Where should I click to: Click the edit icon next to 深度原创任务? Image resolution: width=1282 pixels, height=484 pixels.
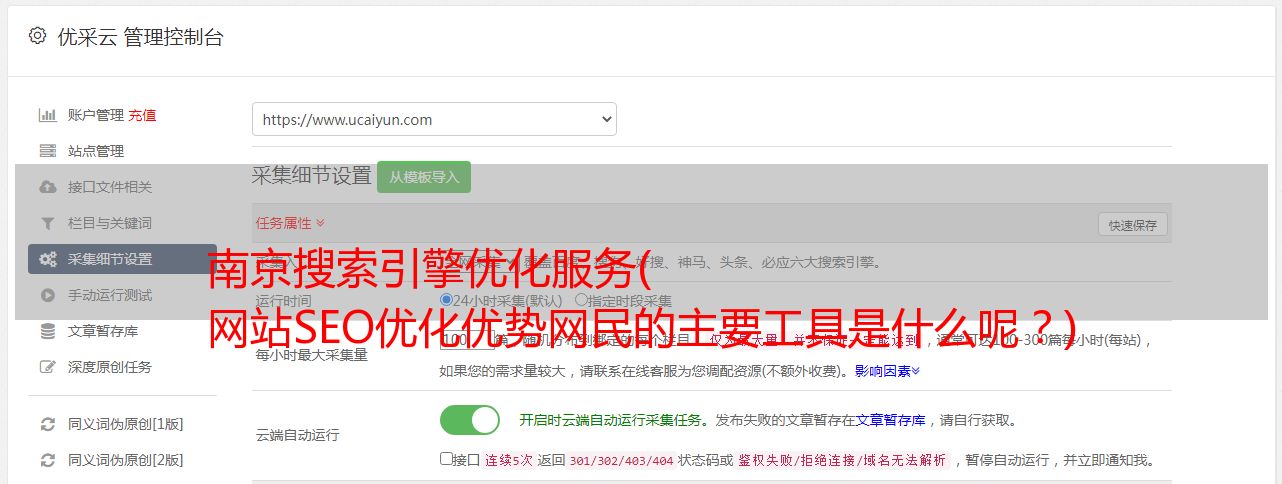coord(47,367)
